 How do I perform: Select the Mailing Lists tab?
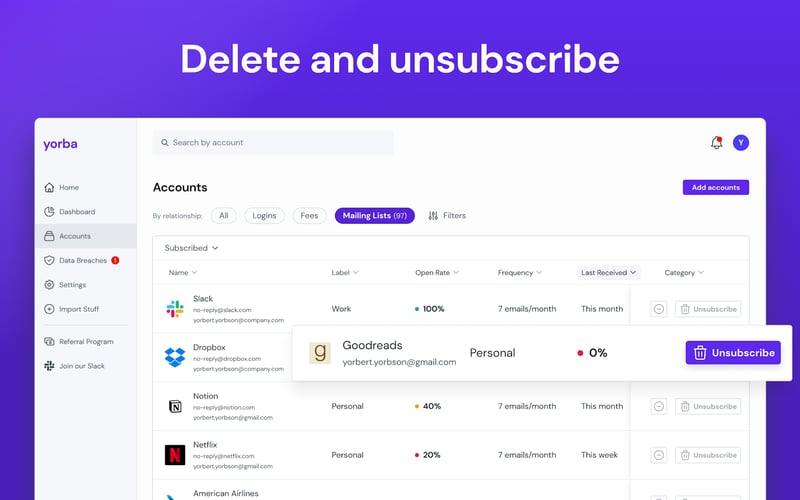pos(374,216)
